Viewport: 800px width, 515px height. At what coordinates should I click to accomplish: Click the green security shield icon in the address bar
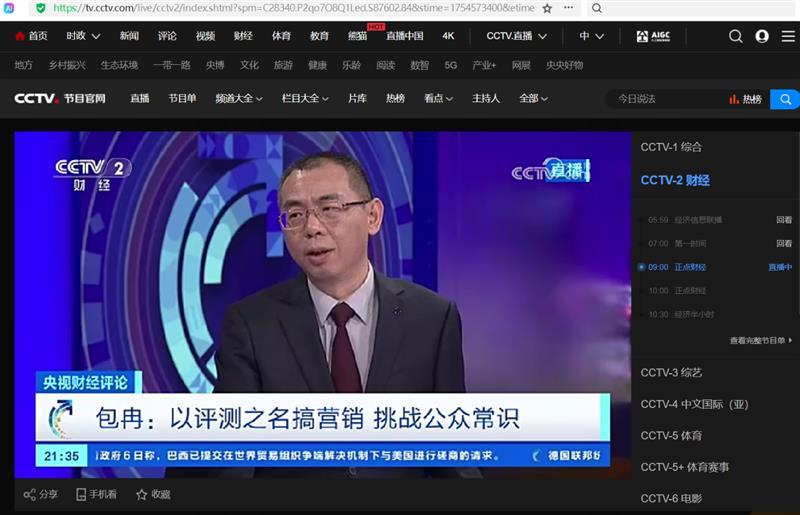41,8
